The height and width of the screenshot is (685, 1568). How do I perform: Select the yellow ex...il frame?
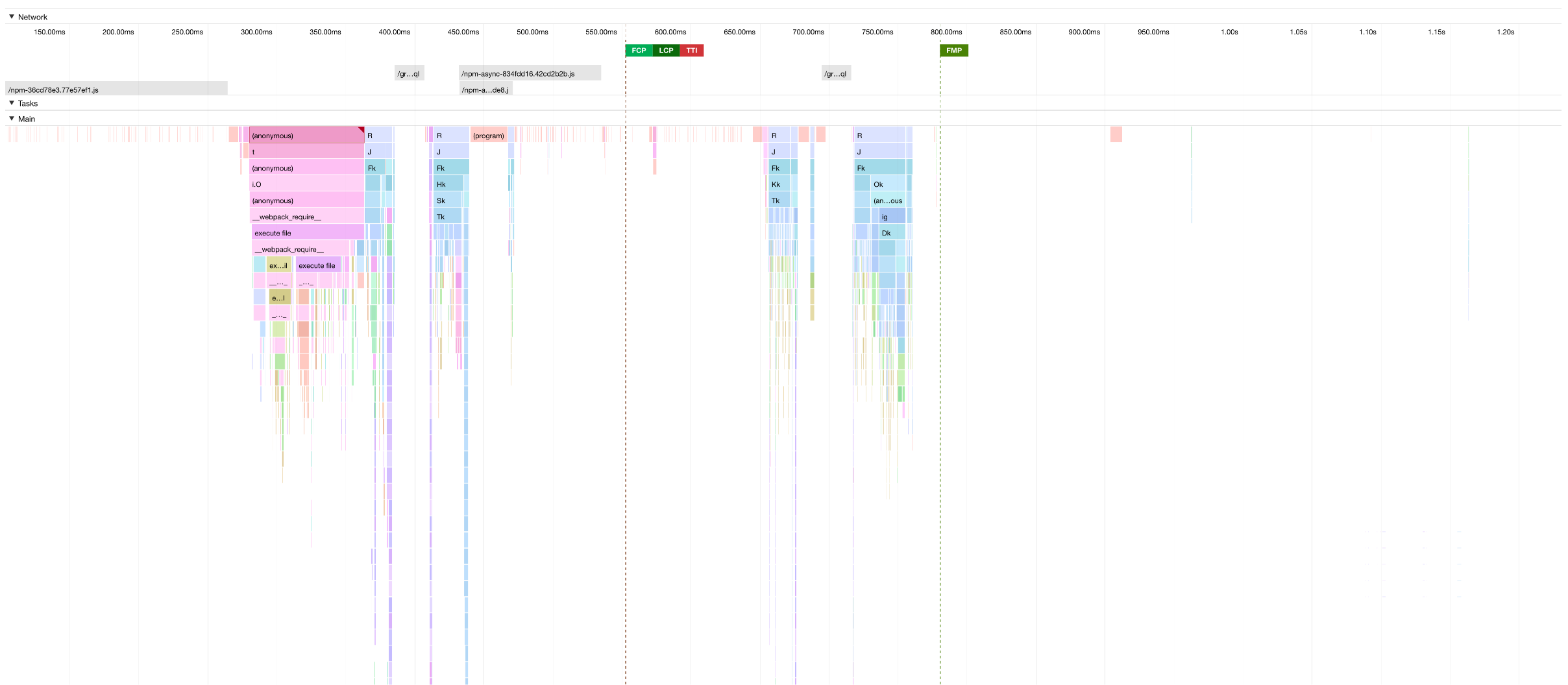(279, 265)
